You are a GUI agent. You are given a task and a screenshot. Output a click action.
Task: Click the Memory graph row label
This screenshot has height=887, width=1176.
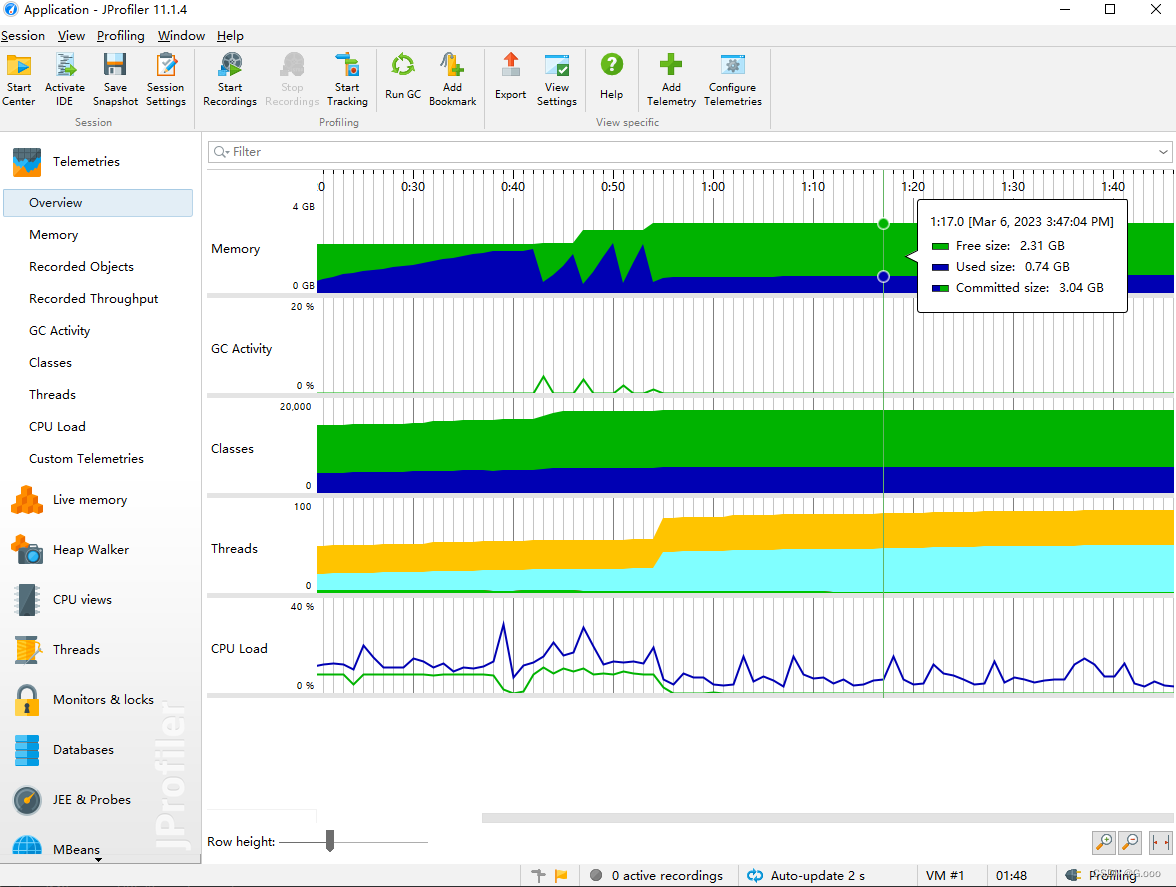coord(236,249)
